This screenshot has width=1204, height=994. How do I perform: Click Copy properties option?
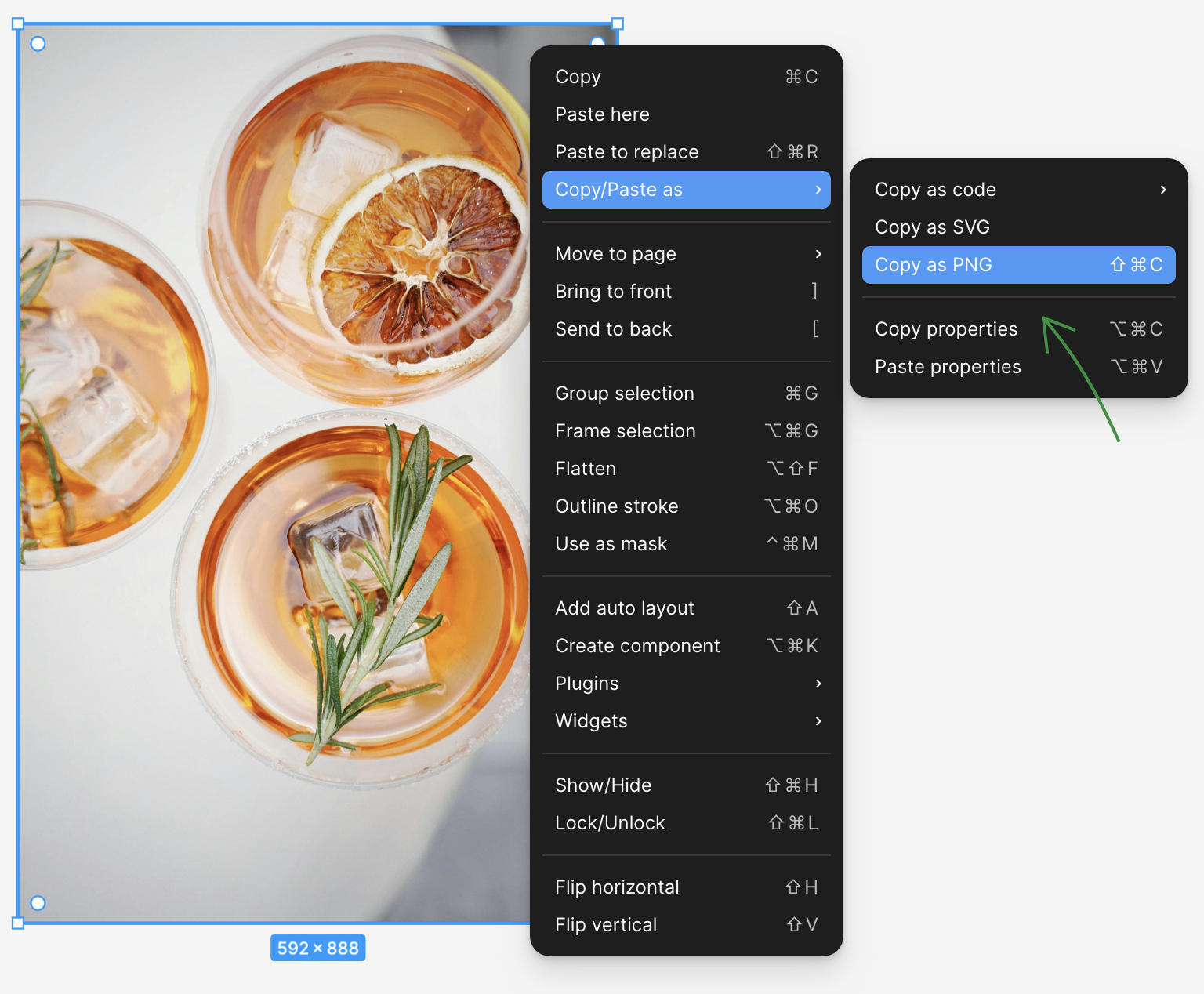point(1018,329)
